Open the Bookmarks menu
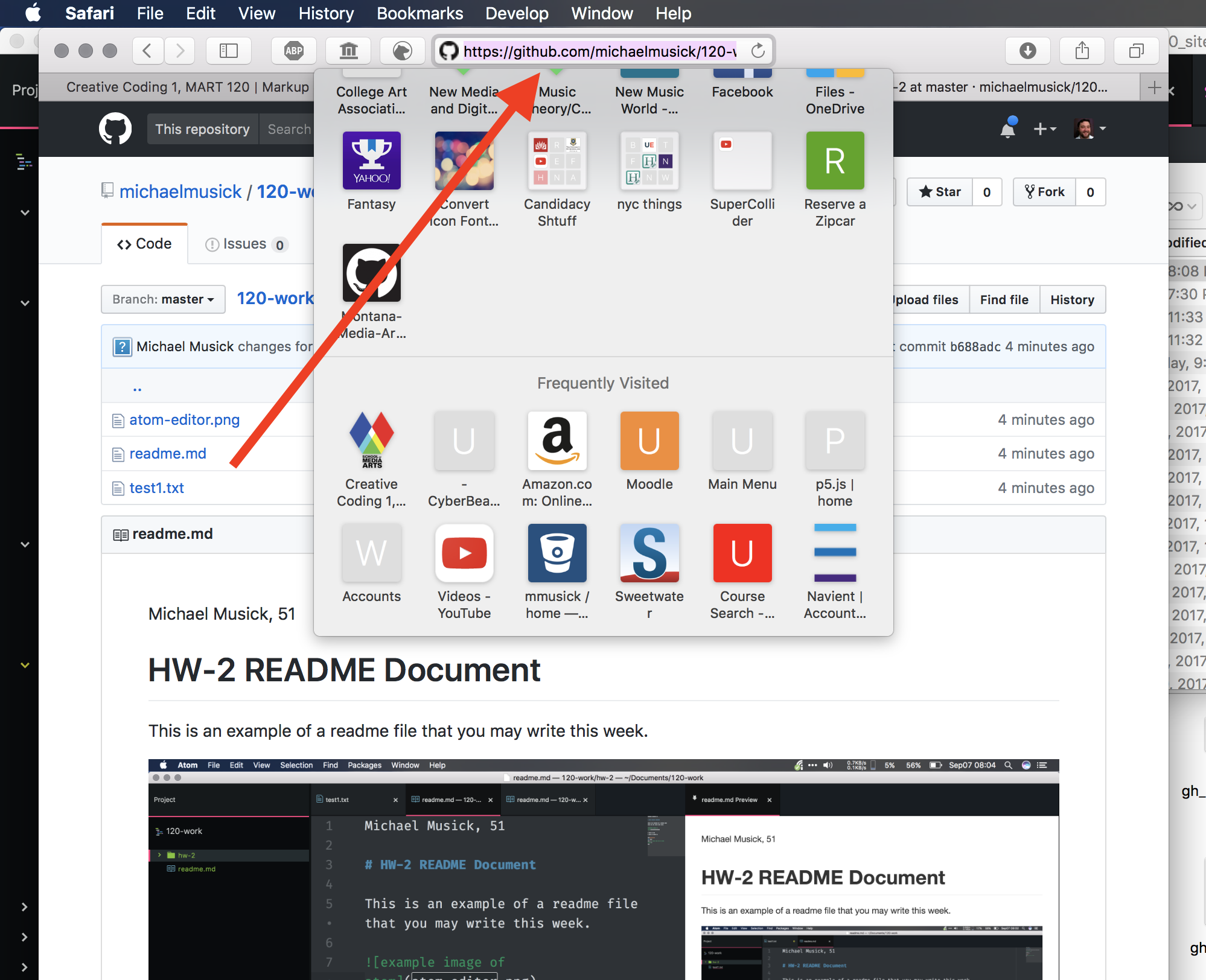Screen dimensions: 1206x980 pos(420,13)
